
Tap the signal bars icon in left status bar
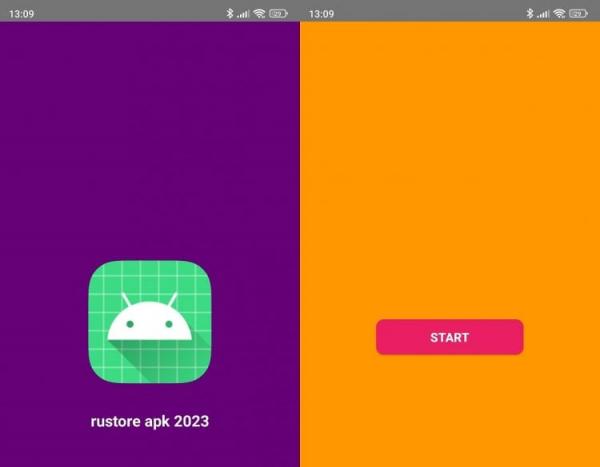pos(243,14)
